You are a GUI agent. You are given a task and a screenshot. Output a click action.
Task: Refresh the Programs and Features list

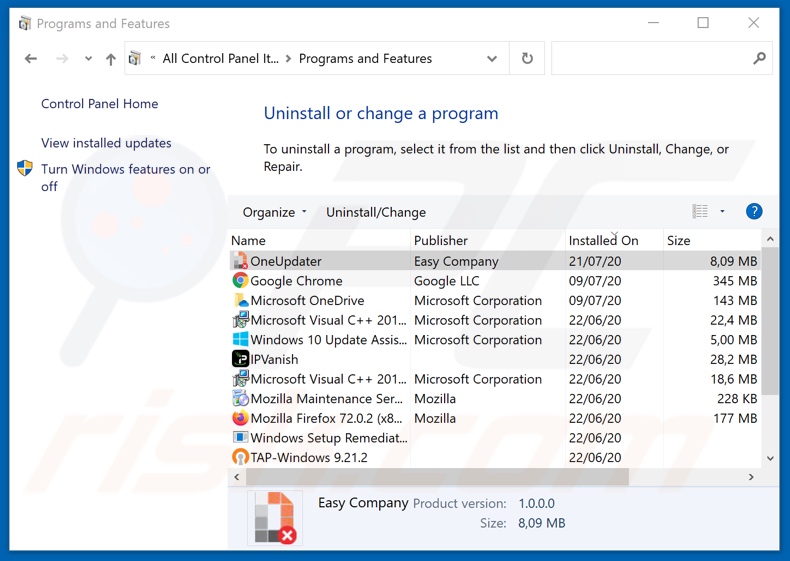click(x=527, y=59)
